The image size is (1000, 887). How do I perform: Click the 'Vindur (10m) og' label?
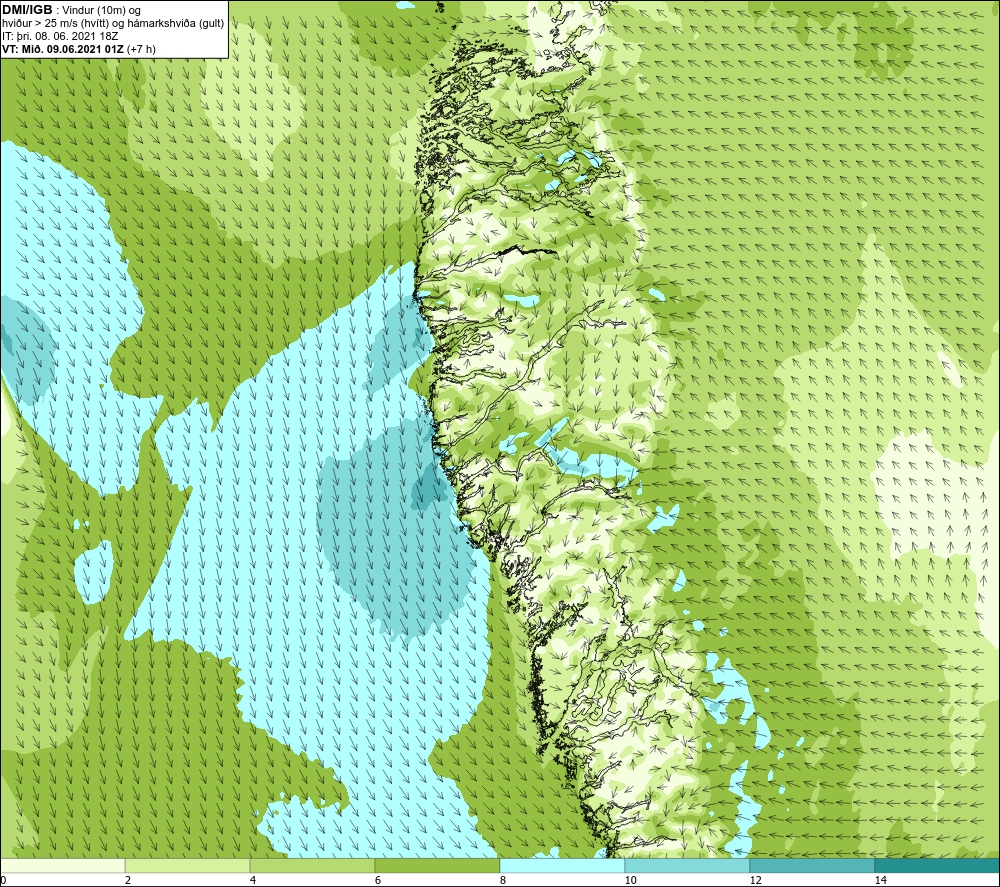pyautogui.click(x=103, y=11)
